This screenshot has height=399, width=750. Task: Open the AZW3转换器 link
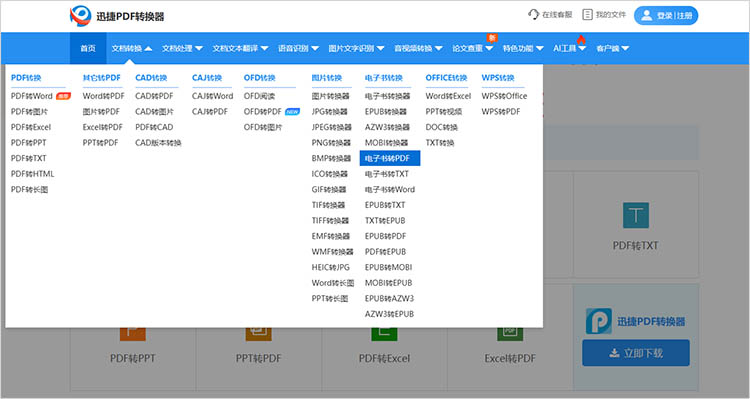click(387, 127)
